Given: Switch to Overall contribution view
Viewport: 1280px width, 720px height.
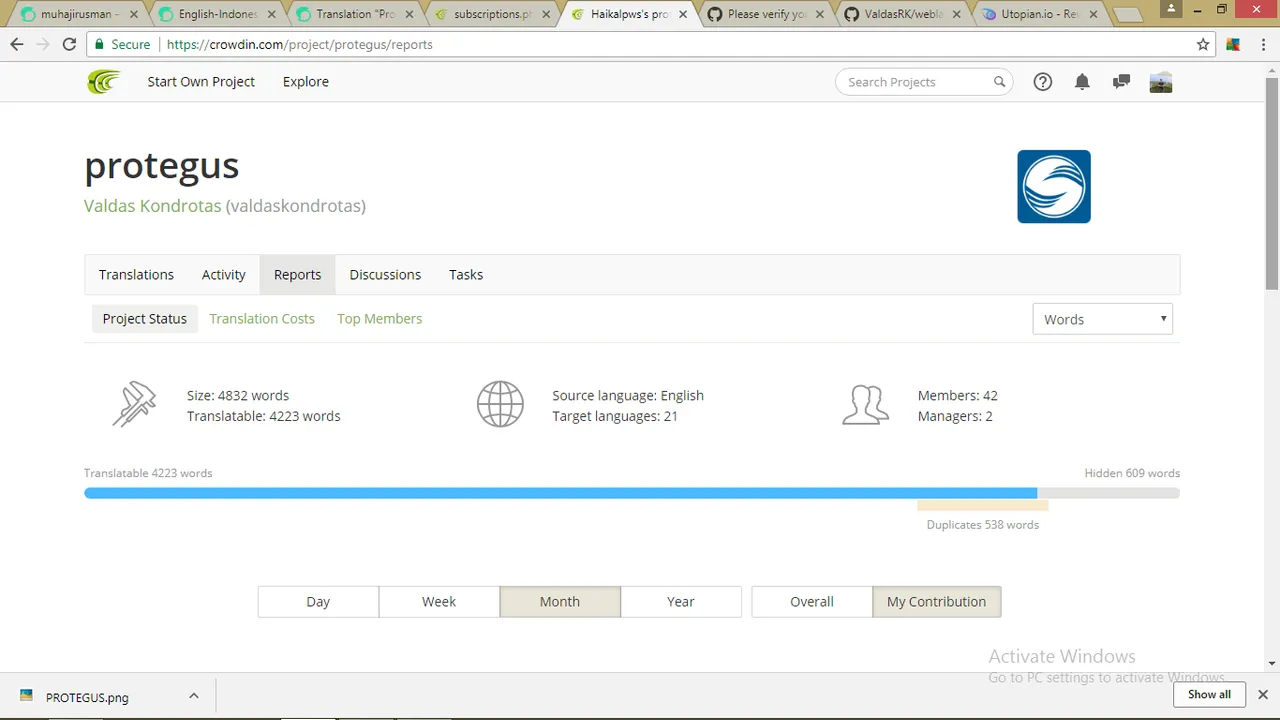Looking at the screenshot, I should pos(812,601).
